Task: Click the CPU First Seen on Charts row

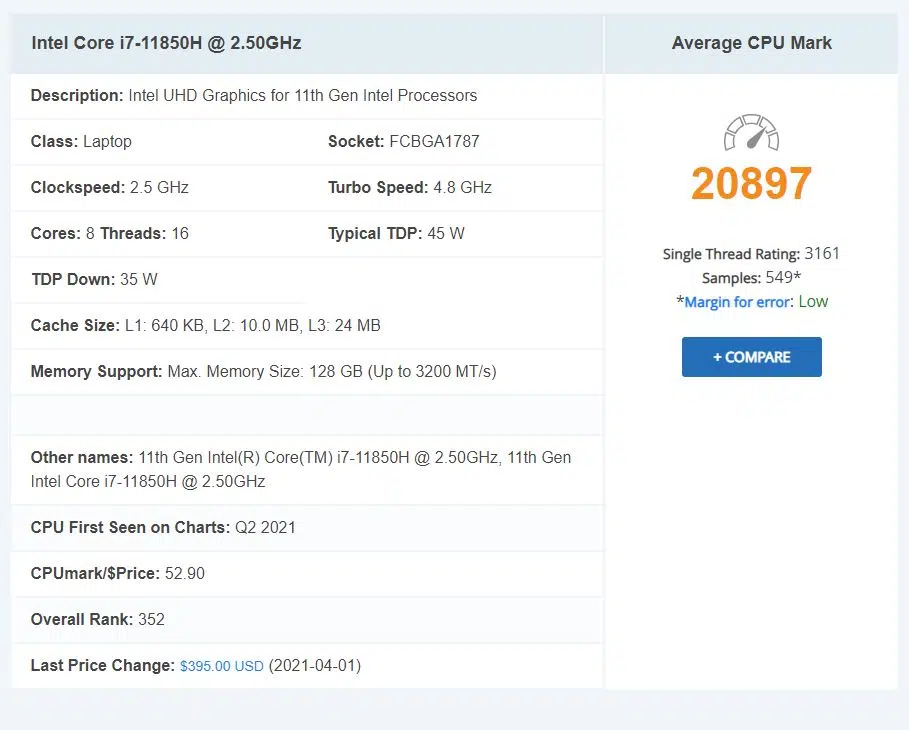Action: click(x=163, y=528)
